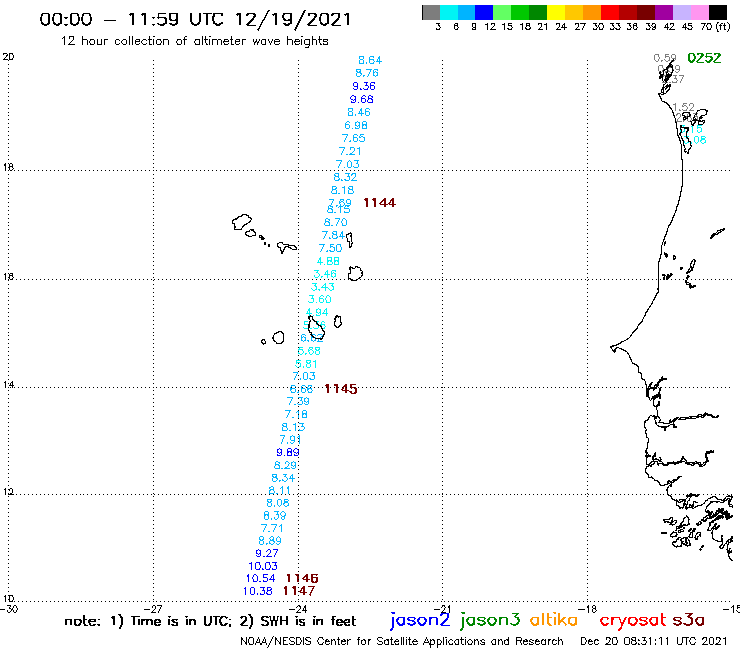Click the 1144 pass time marker
Viewport: 740px width, 650px height.
pos(379,203)
